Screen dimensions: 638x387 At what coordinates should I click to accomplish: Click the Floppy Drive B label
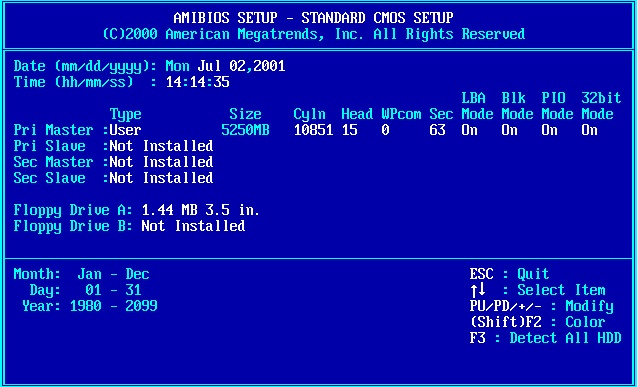tap(73, 226)
